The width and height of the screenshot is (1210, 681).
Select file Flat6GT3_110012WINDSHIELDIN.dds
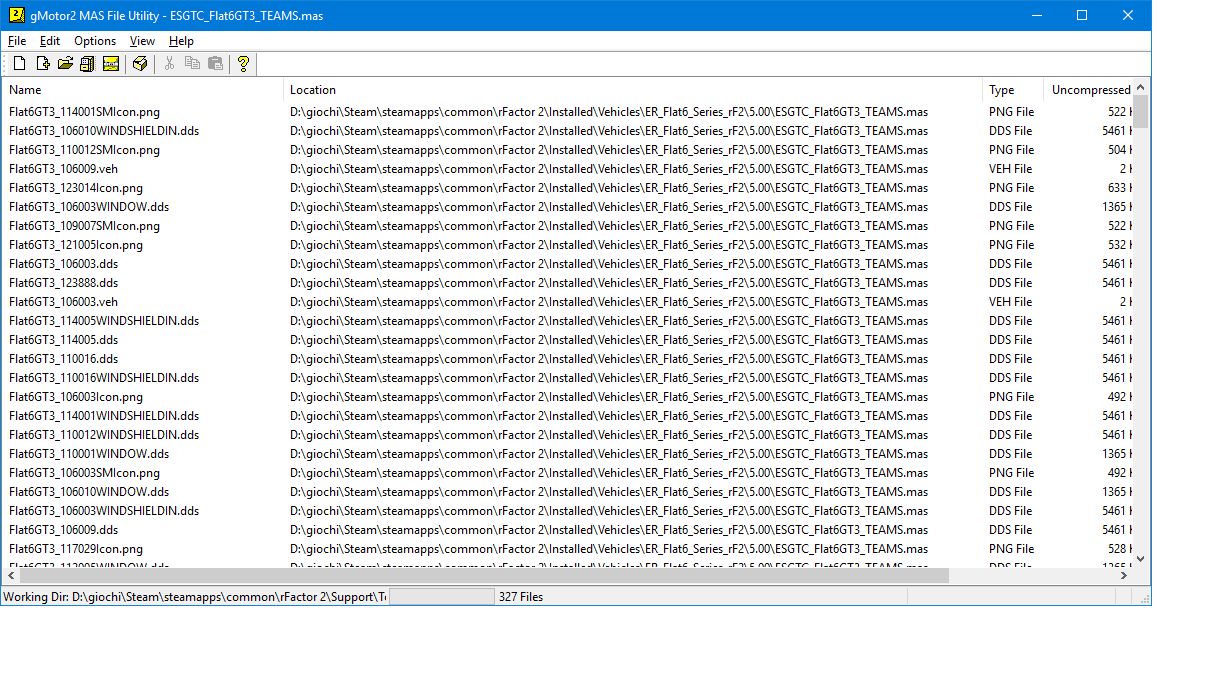tap(104, 435)
